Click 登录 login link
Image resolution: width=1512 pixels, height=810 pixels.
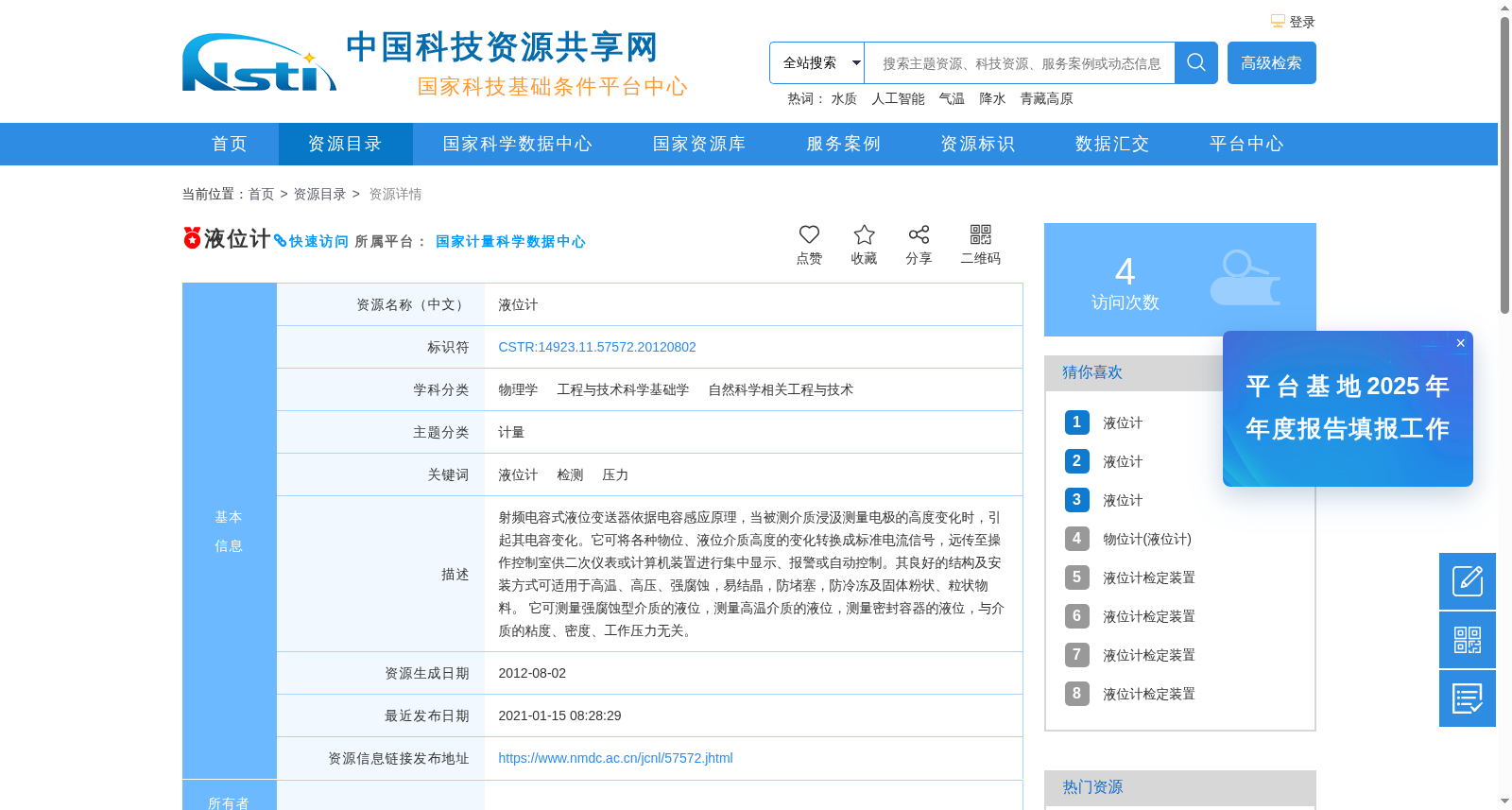click(1302, 22)
